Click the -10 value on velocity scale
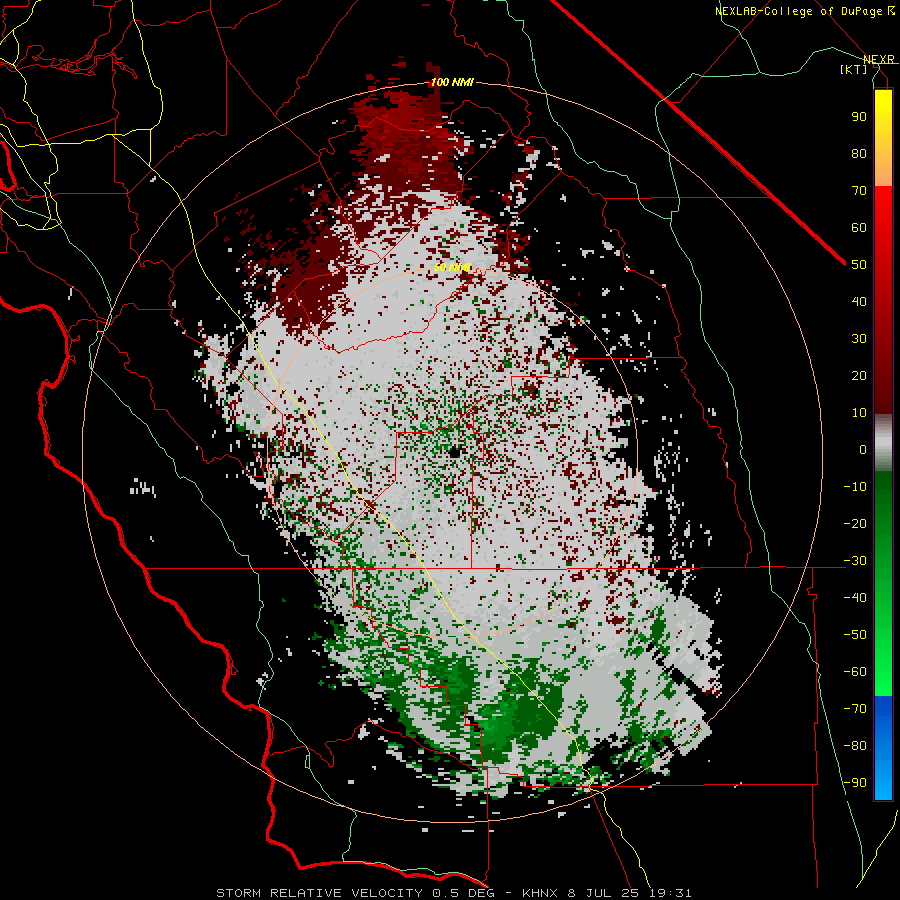The image size is (900, 900). coord(855,487)
